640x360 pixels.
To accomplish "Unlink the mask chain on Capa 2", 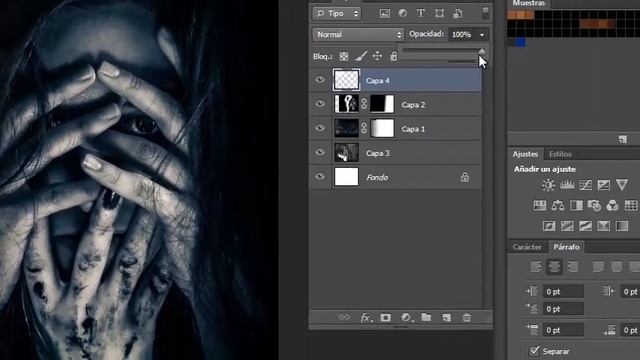I will [364, 104].
